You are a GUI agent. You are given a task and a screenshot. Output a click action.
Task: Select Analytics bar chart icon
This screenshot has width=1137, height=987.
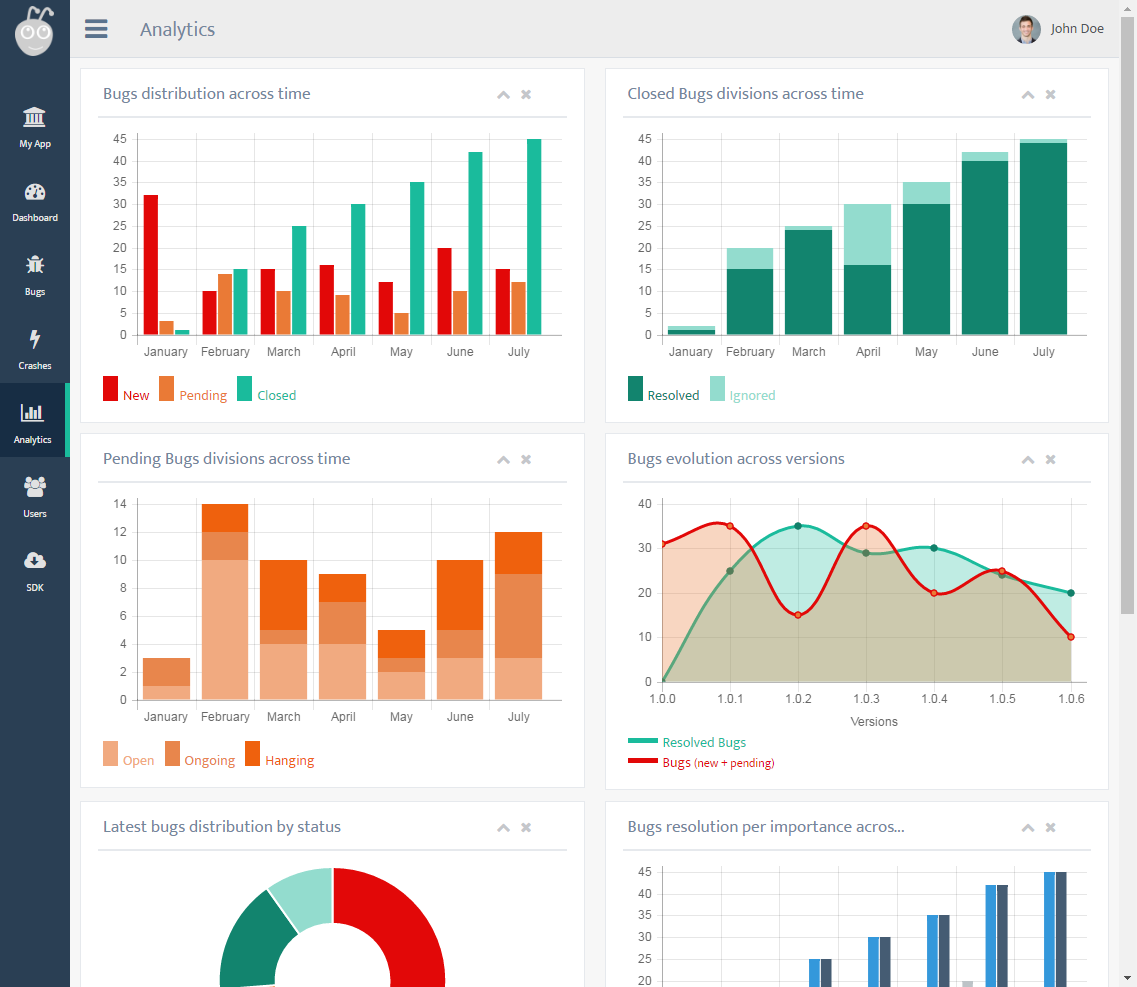(32, 413)
